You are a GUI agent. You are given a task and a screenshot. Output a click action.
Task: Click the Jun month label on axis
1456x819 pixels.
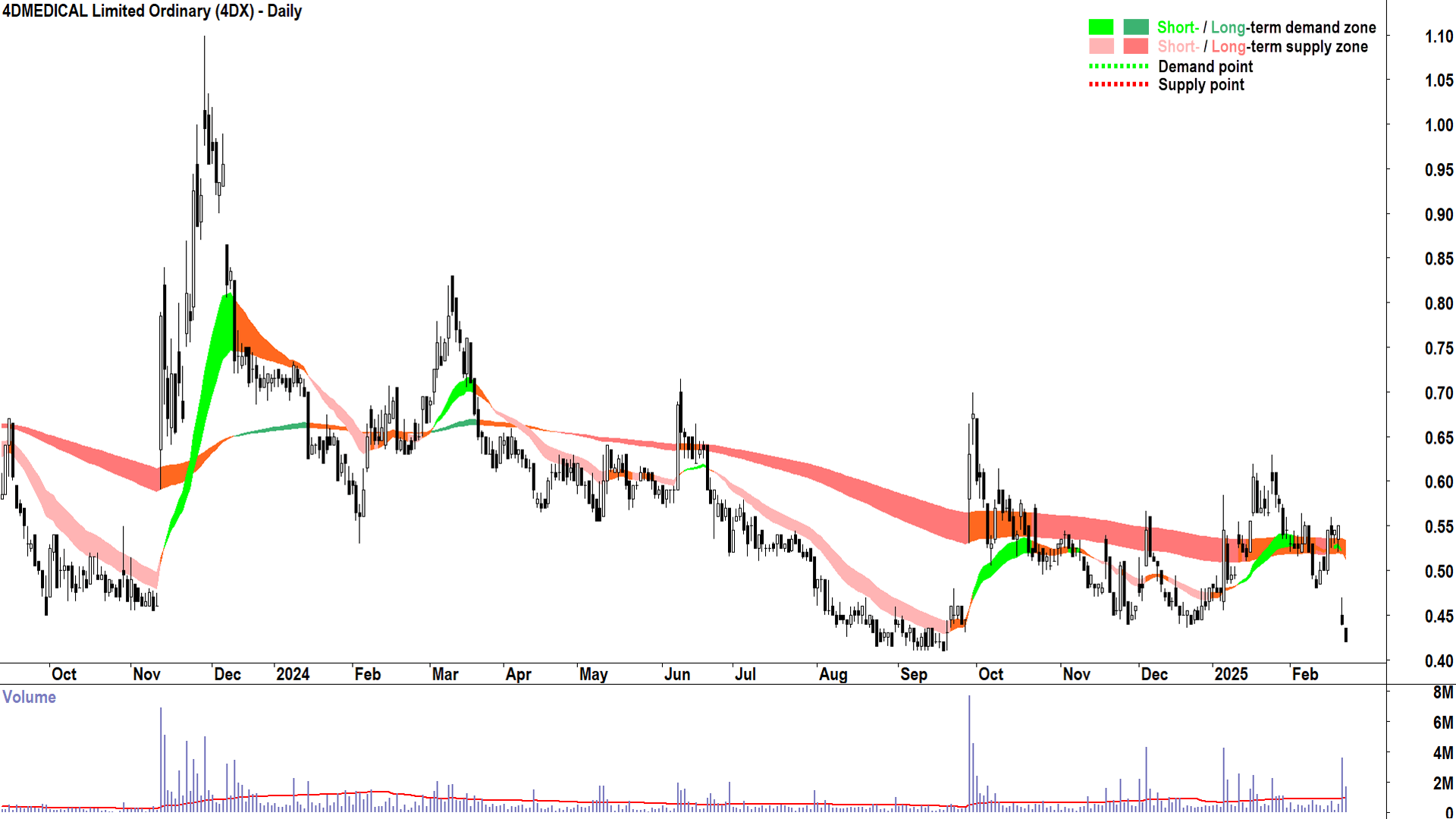[676, 674]
